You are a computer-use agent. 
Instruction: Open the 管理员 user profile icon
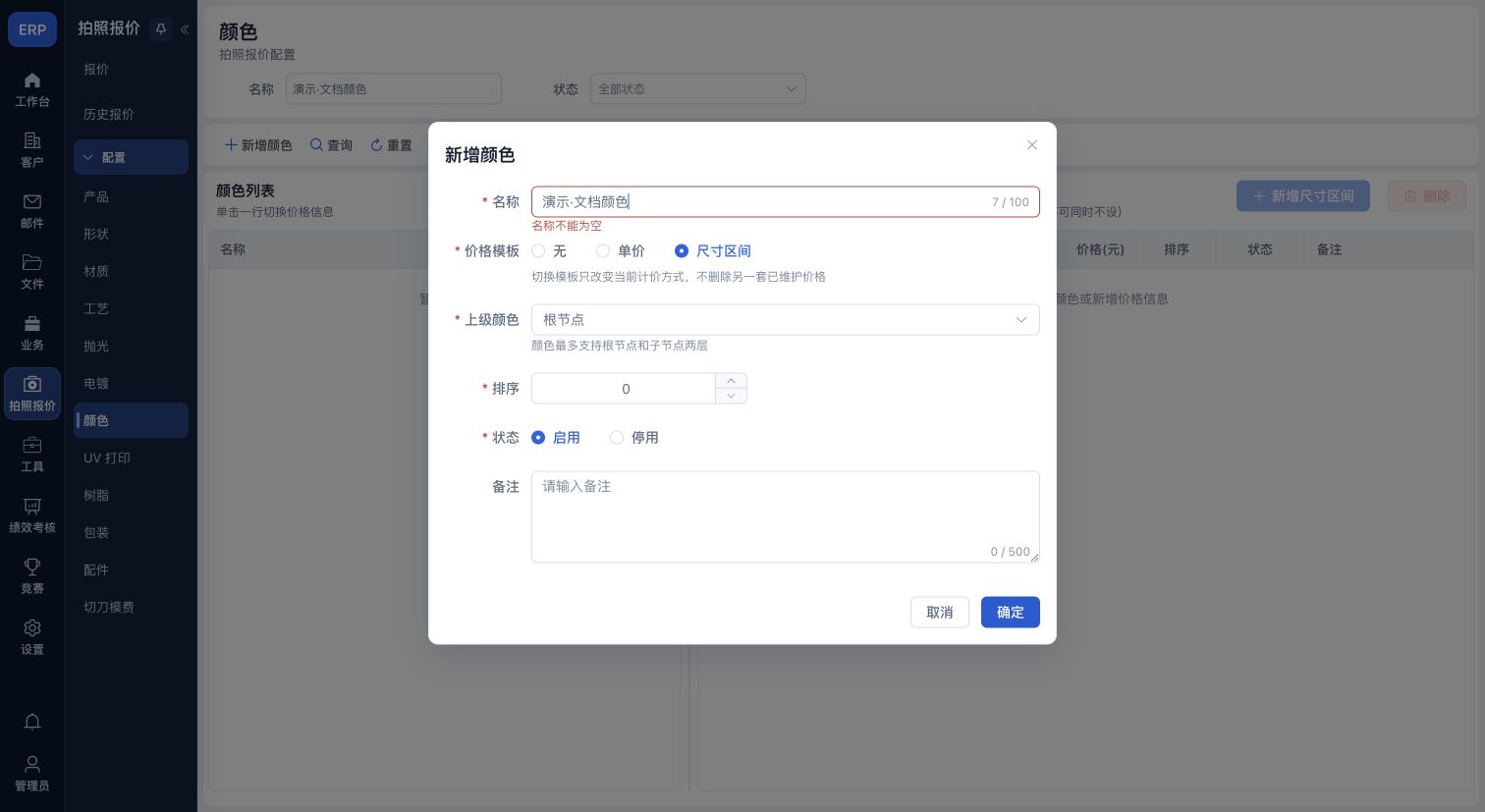(32, 773)
